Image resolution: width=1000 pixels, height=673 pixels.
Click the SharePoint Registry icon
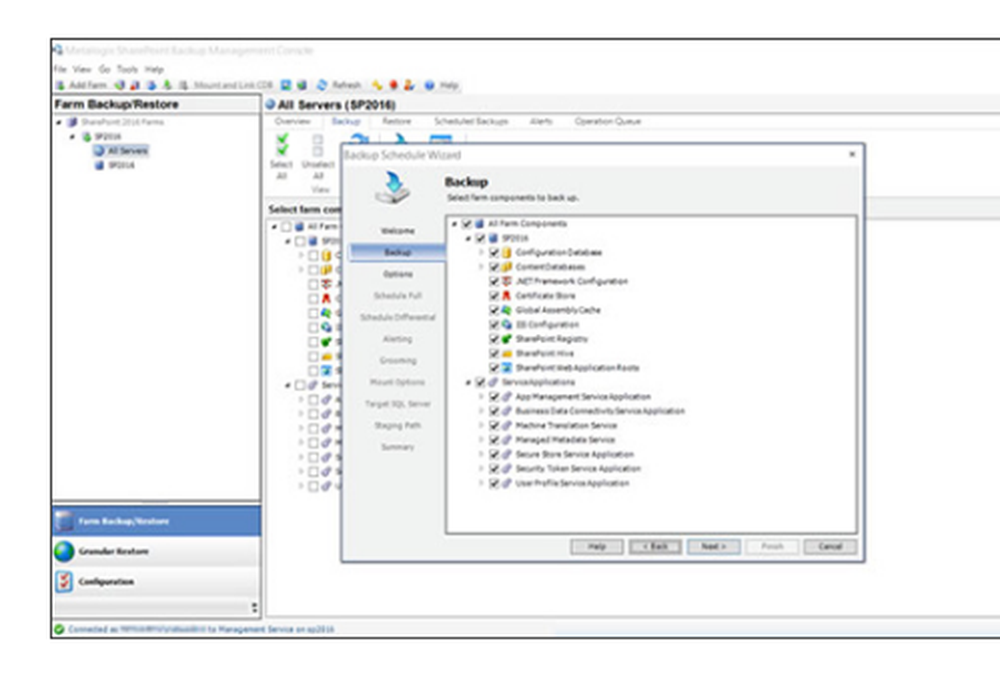click(507, 339)
